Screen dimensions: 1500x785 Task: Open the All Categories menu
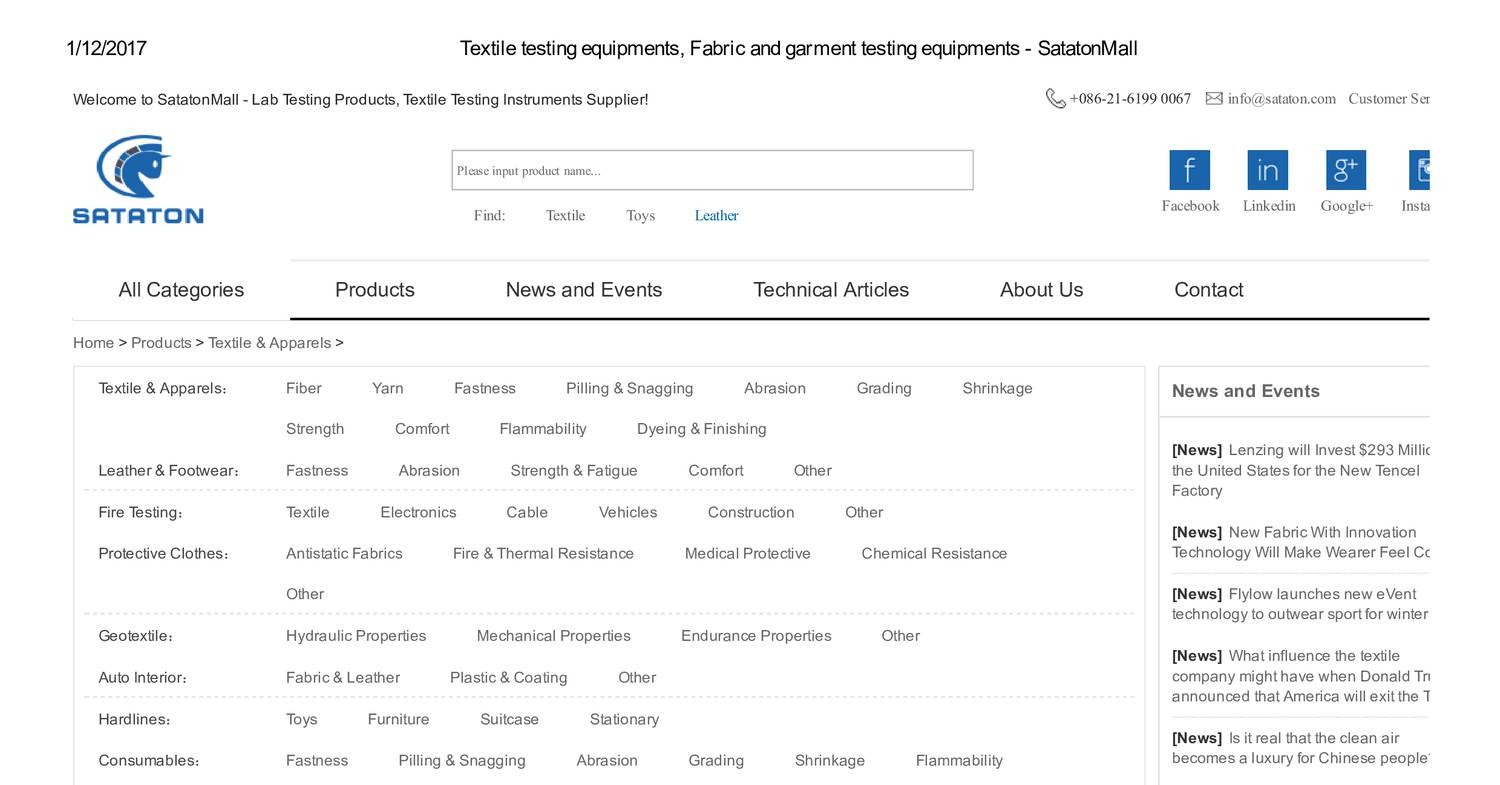181,290
